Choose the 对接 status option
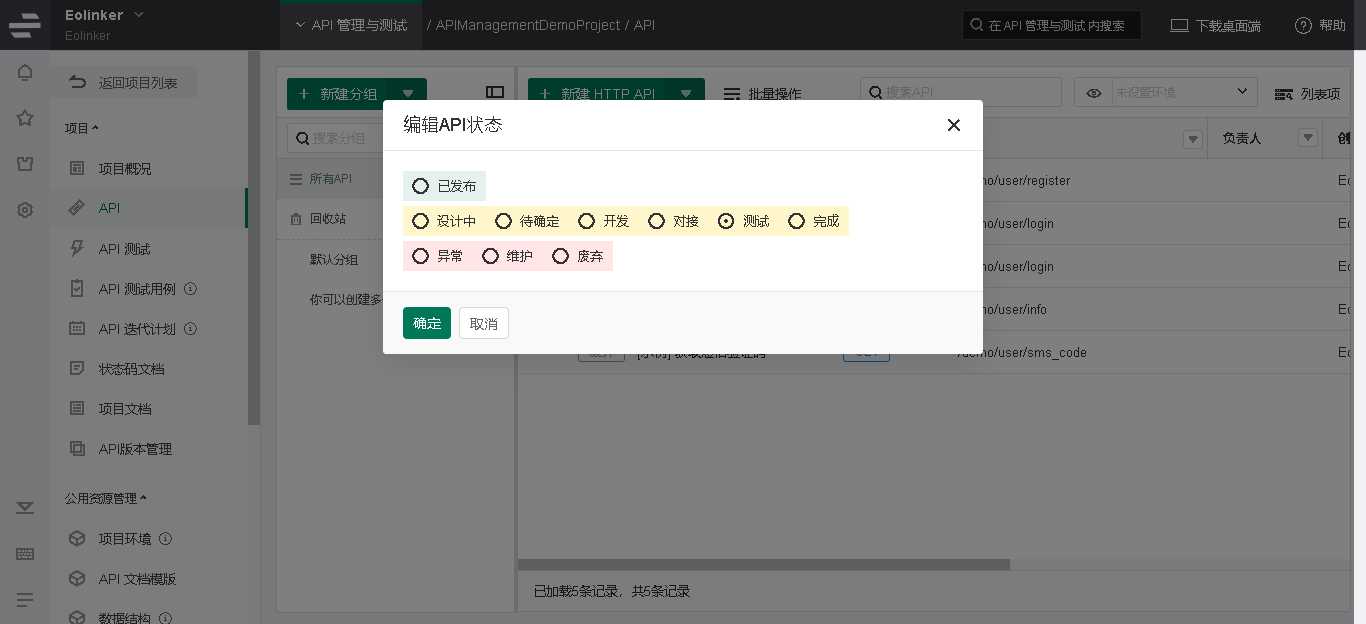Viewport: 1366px width, 624px height. [x=656, y=221]
